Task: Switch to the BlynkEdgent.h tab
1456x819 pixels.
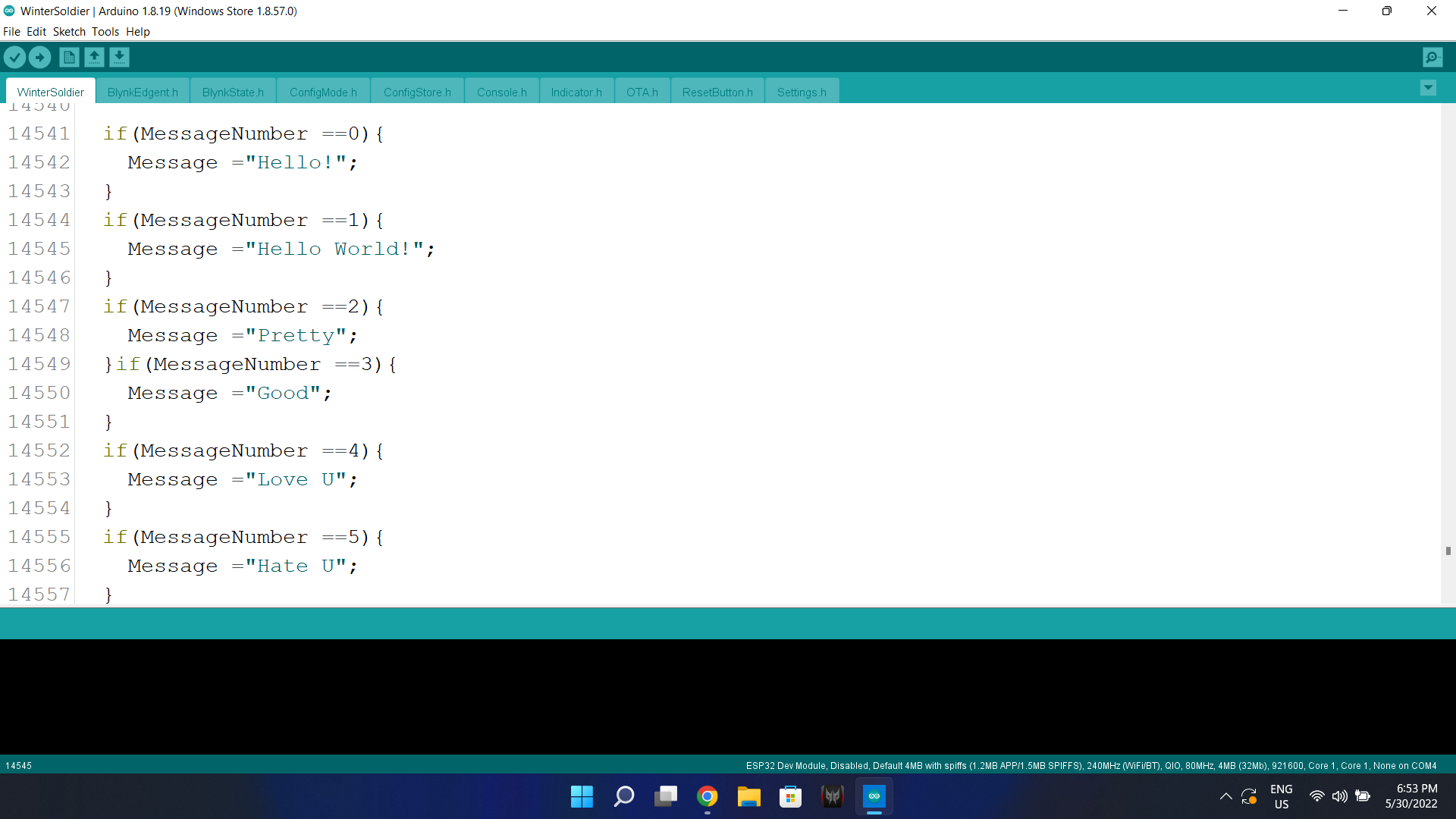Action: [143, 91]
